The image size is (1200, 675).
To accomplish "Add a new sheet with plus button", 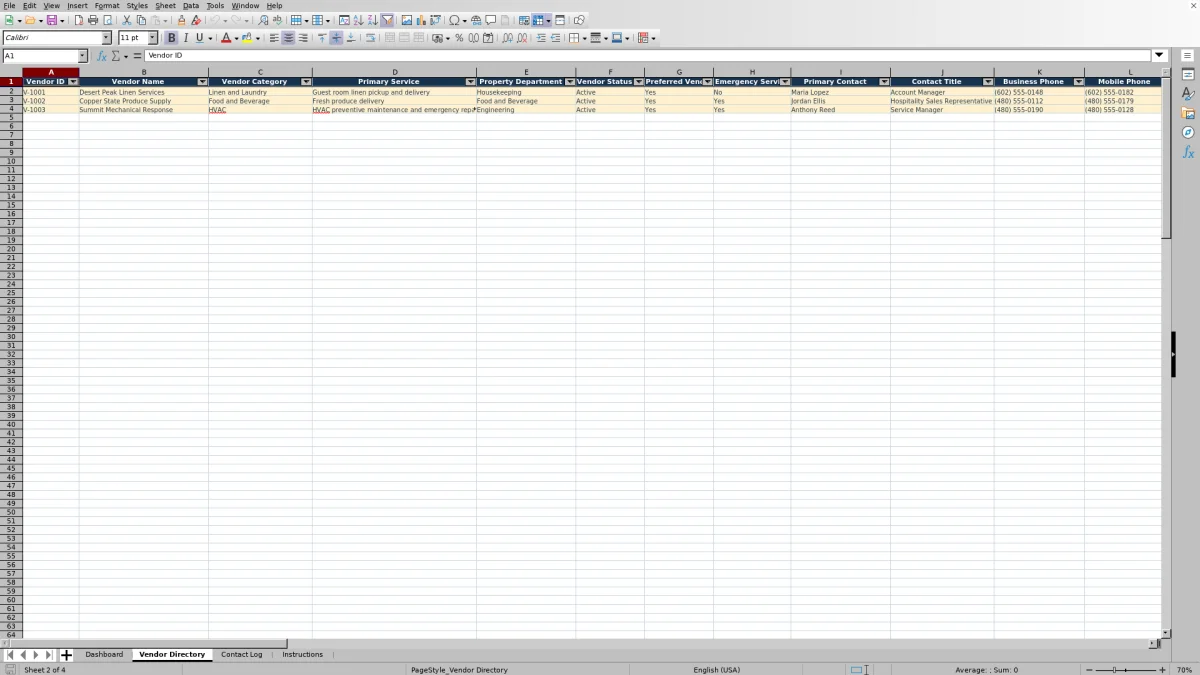I will [66, 655].
